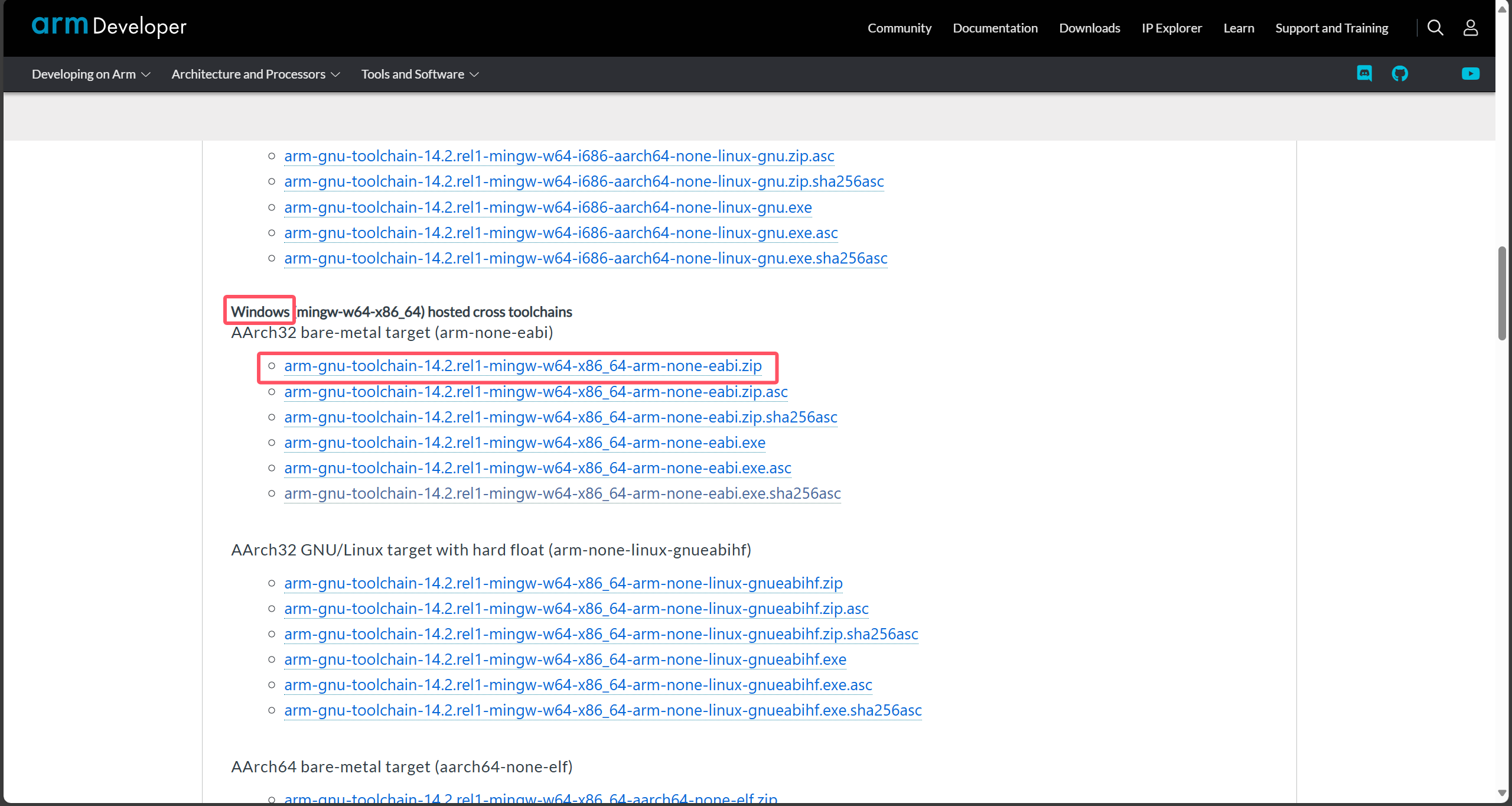
Task: Click the scrollbar up arrow
Action: click(1503, 9)
